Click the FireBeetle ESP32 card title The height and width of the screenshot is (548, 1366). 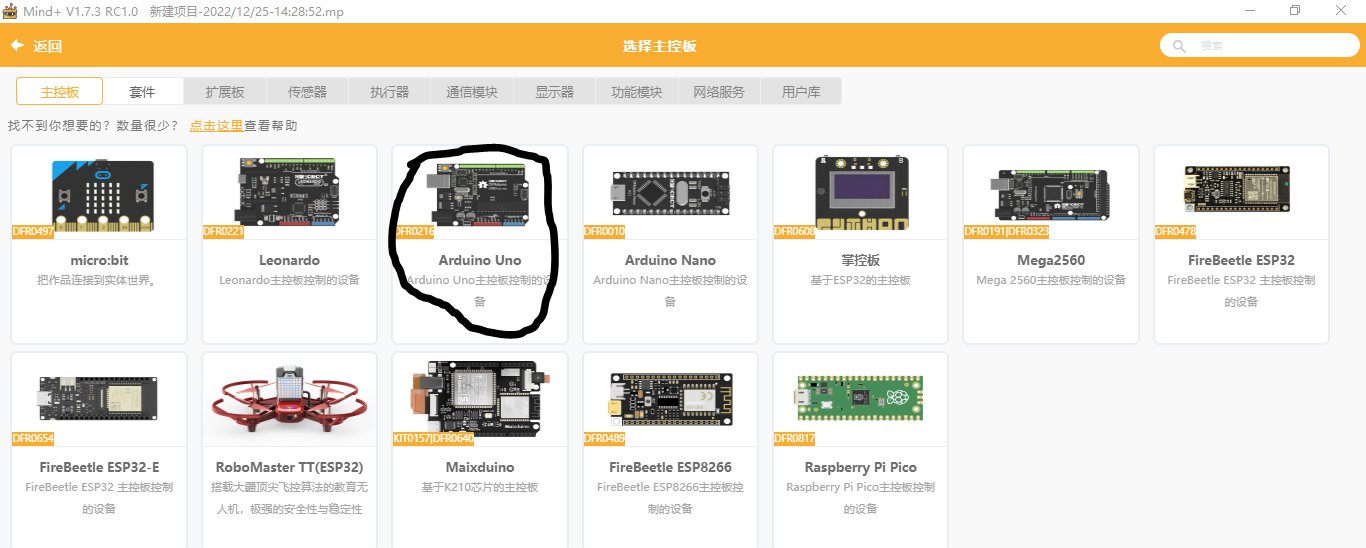[x=1241, y=260]
